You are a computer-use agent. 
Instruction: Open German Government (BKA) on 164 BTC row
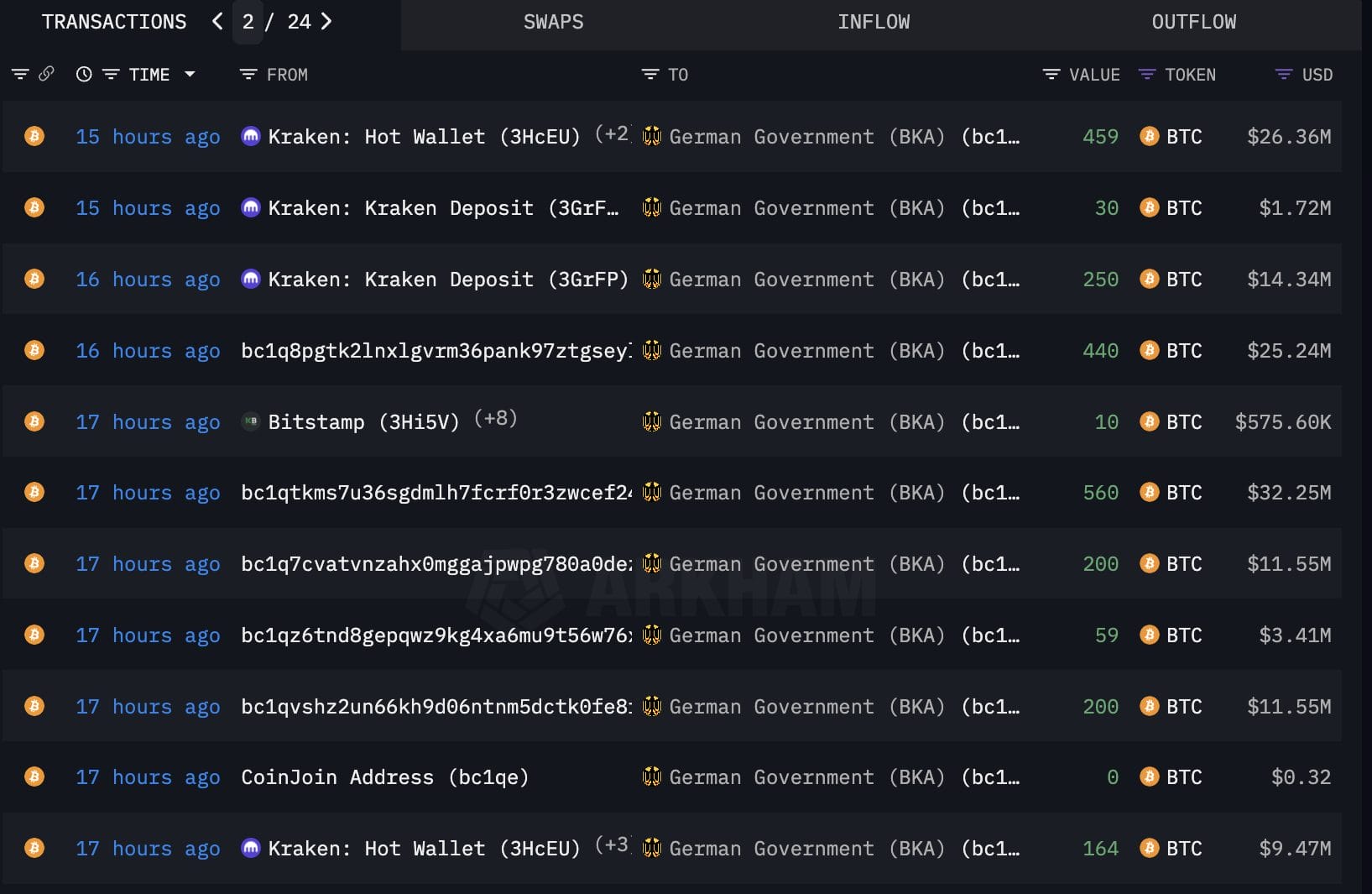tap(807, 849)
